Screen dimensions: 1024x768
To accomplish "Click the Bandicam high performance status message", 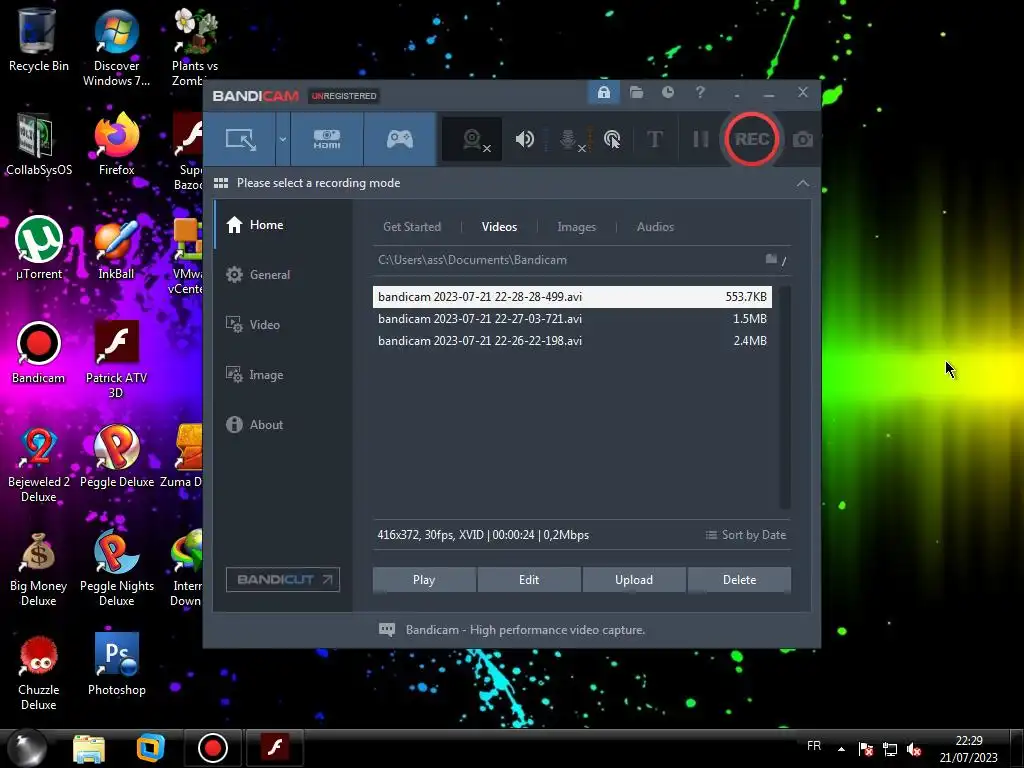I will pos(525,630).
